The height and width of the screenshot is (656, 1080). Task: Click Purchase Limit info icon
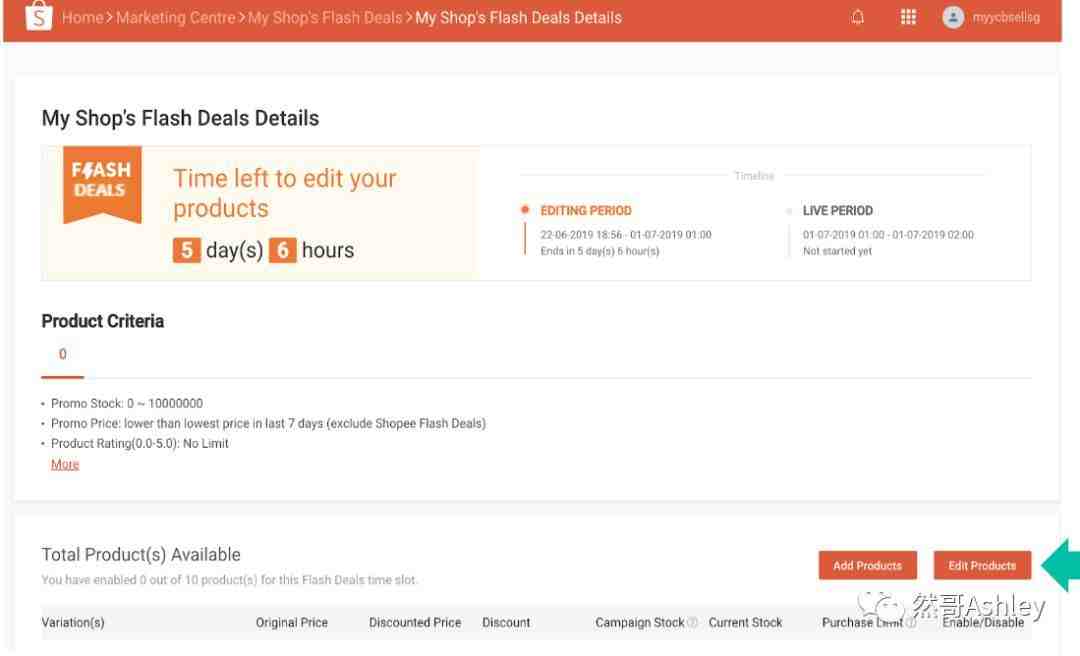pos(911,623)
